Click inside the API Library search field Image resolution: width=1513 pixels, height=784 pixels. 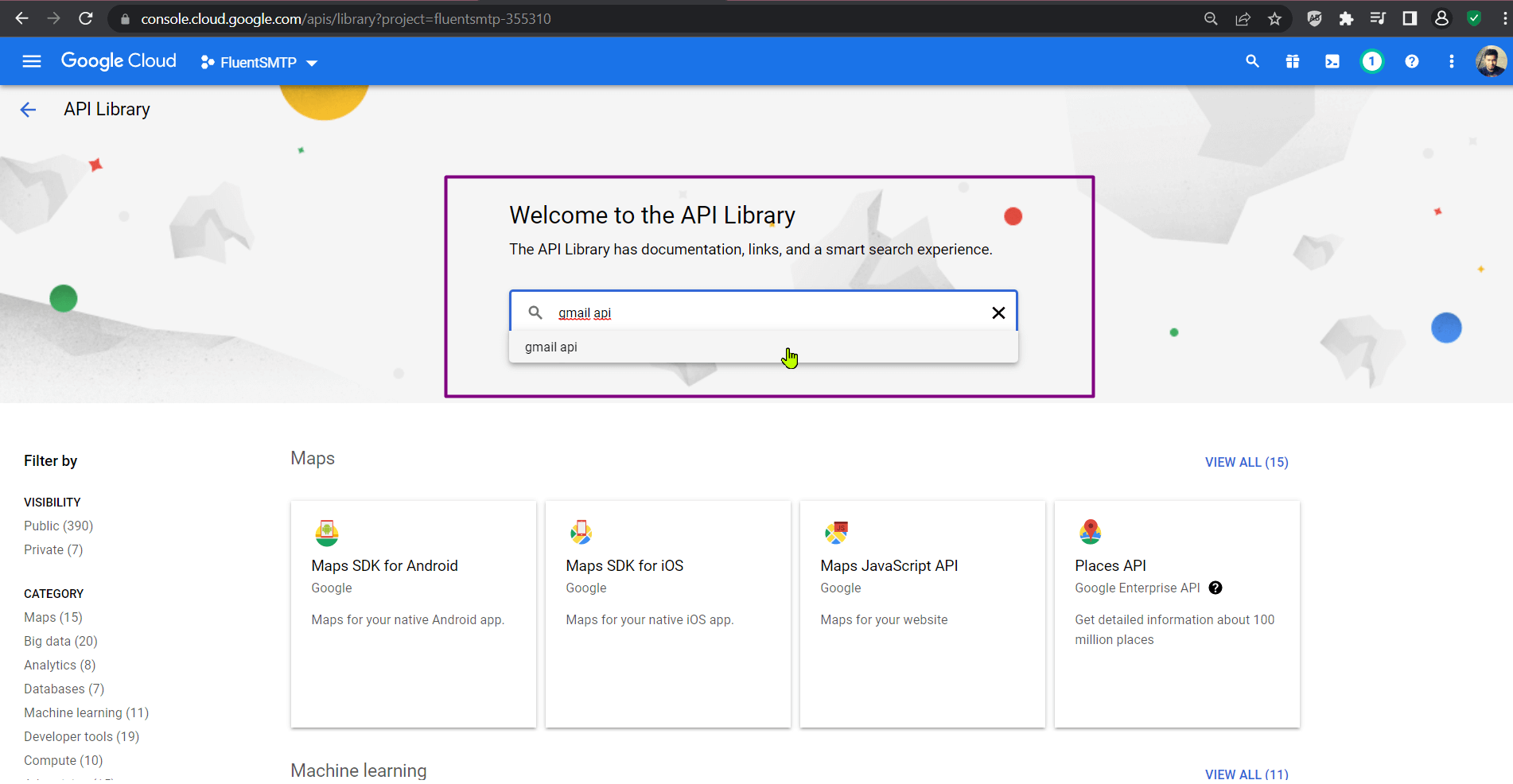(764, 312)
